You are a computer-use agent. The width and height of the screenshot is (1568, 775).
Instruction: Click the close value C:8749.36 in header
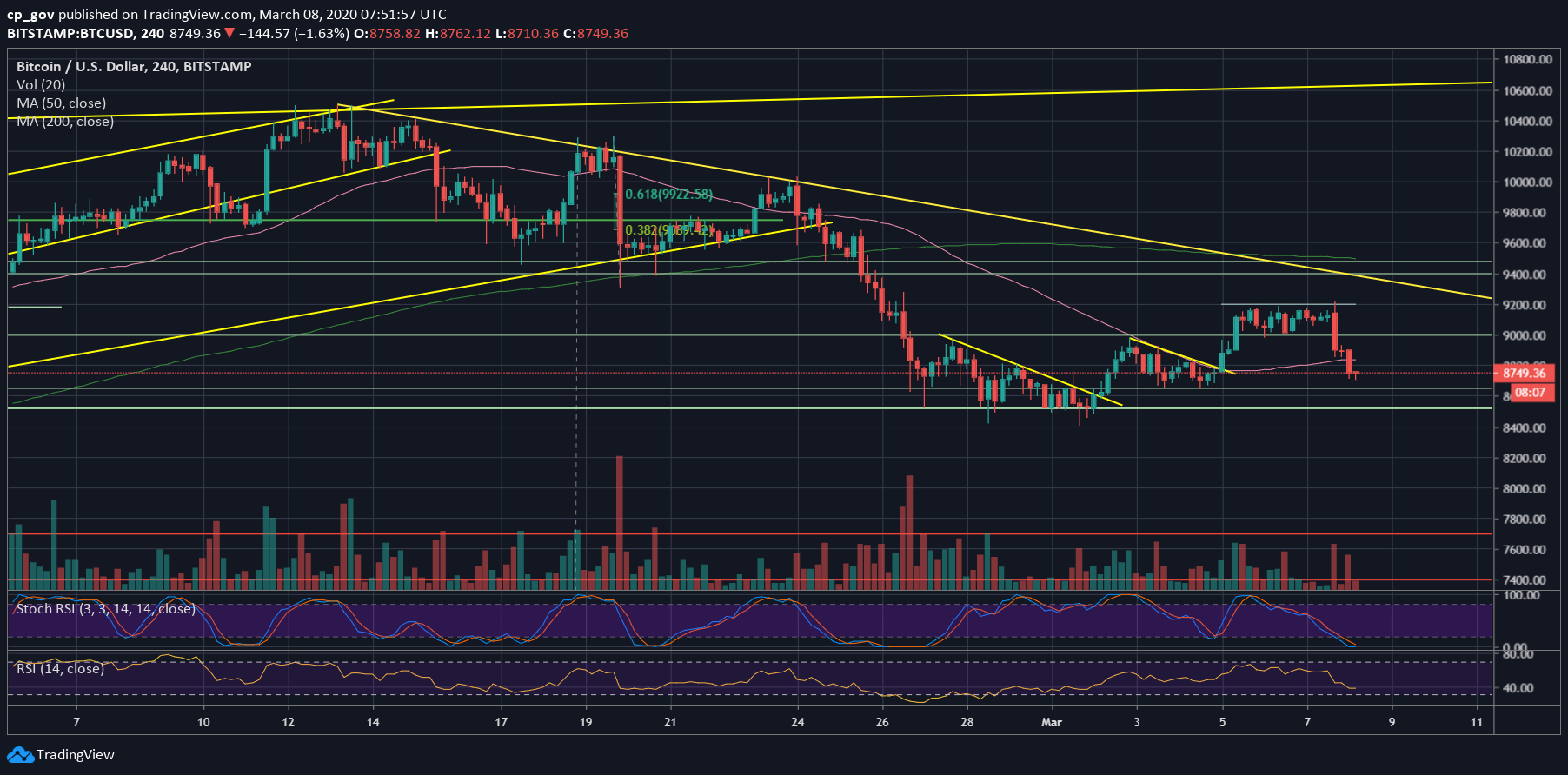(x=595, y=33)
